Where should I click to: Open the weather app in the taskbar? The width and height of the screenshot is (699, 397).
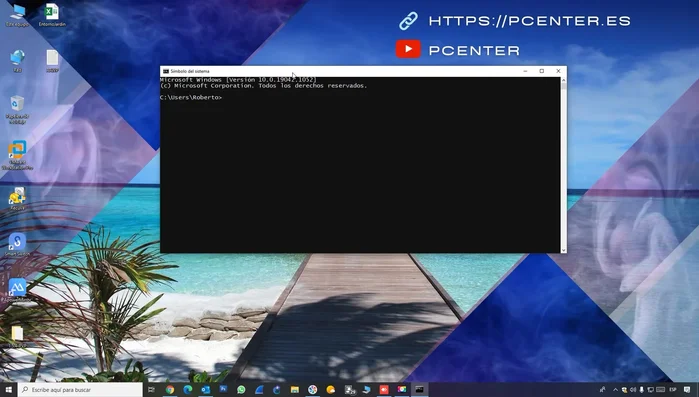(x=330, y=390)
